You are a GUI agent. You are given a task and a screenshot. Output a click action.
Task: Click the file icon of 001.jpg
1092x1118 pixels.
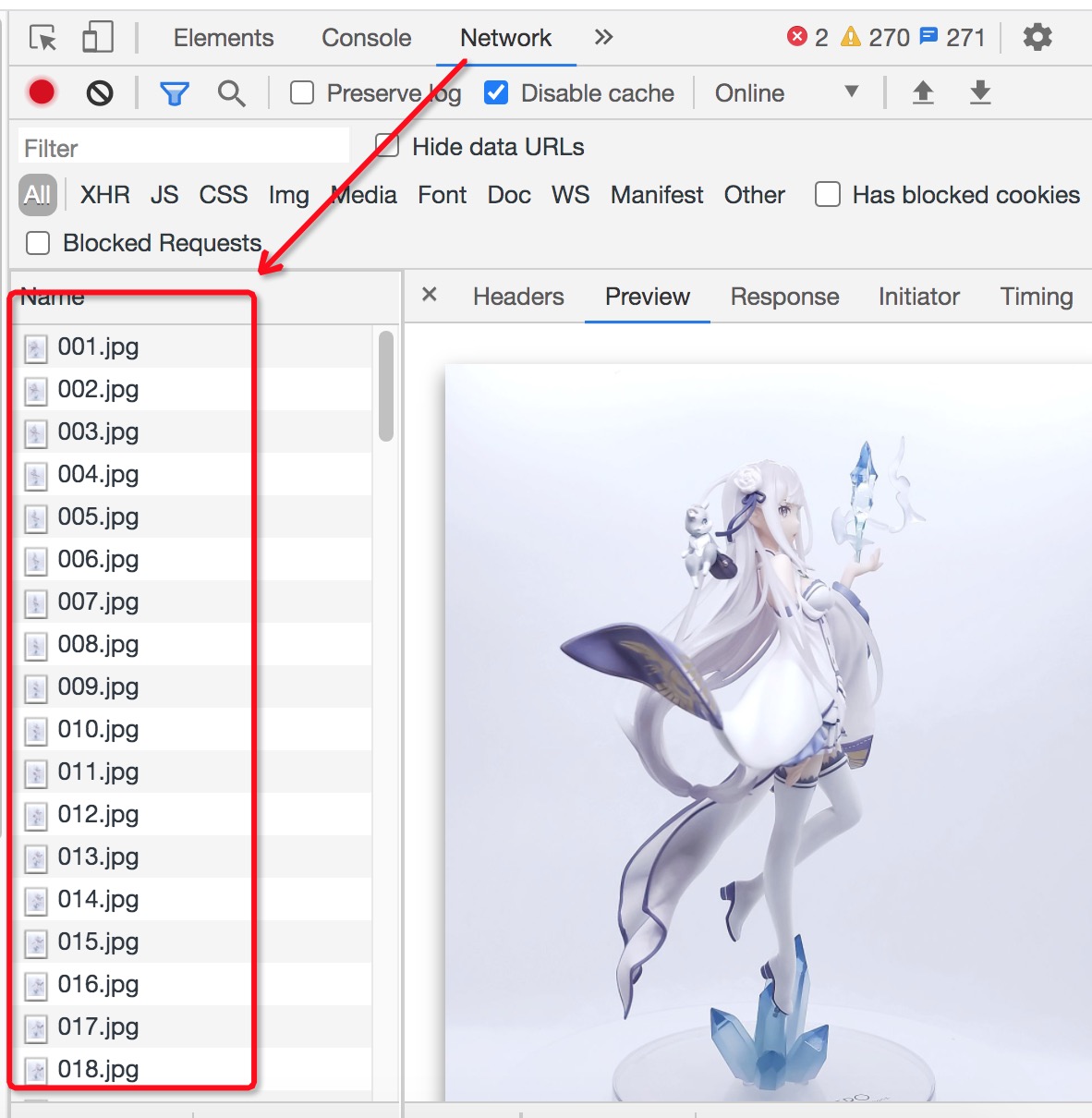pos(35,348)
